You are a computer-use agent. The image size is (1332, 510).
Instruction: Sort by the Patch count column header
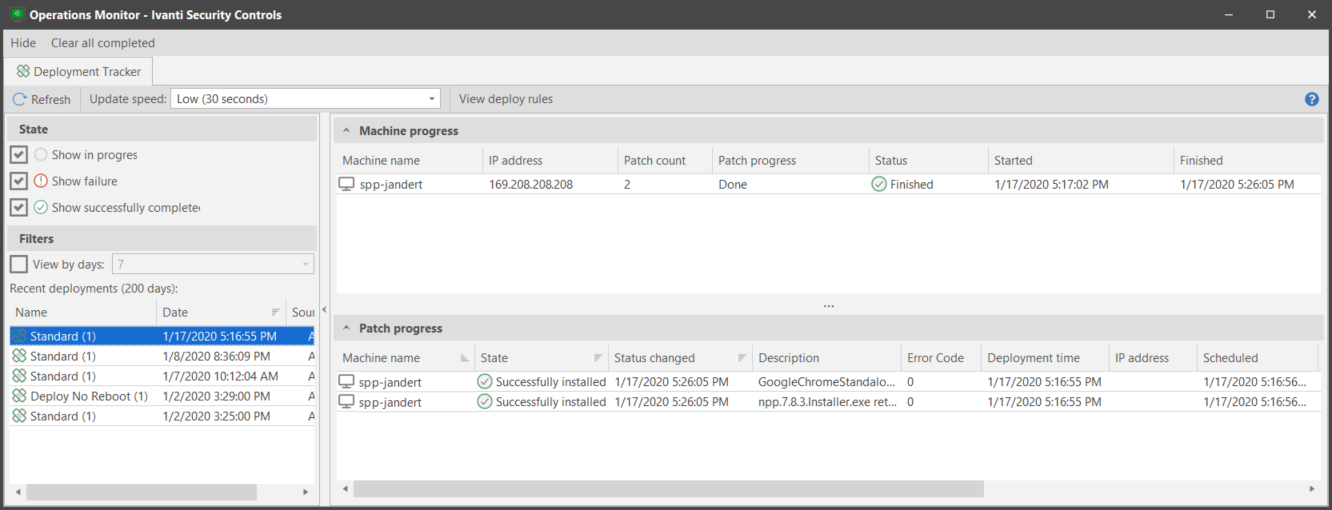pos(663,160)
